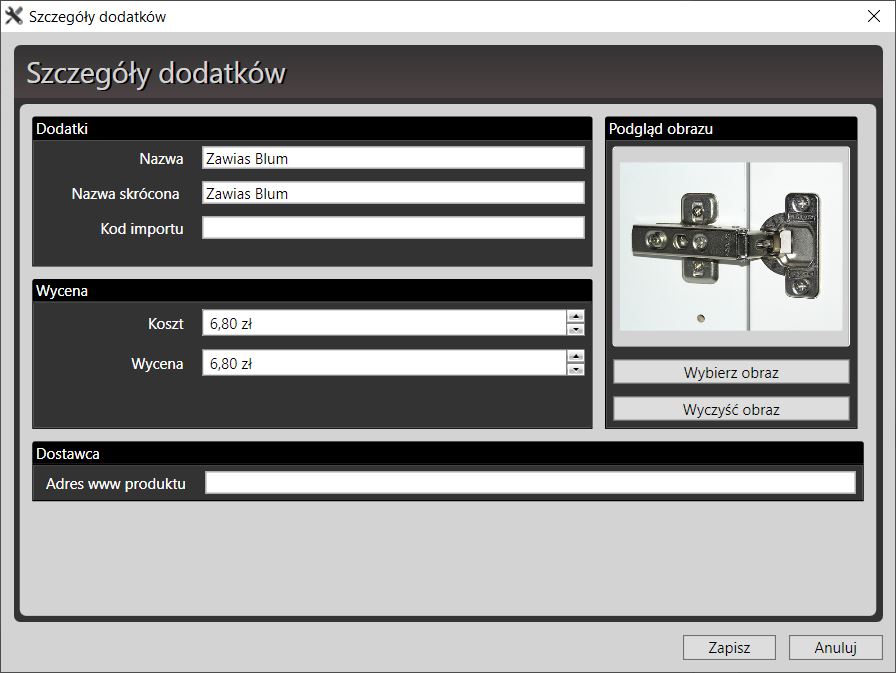Screen dimensions: 896x673
Task: Click the Dostawca section header
Action: tap(447, 453)
